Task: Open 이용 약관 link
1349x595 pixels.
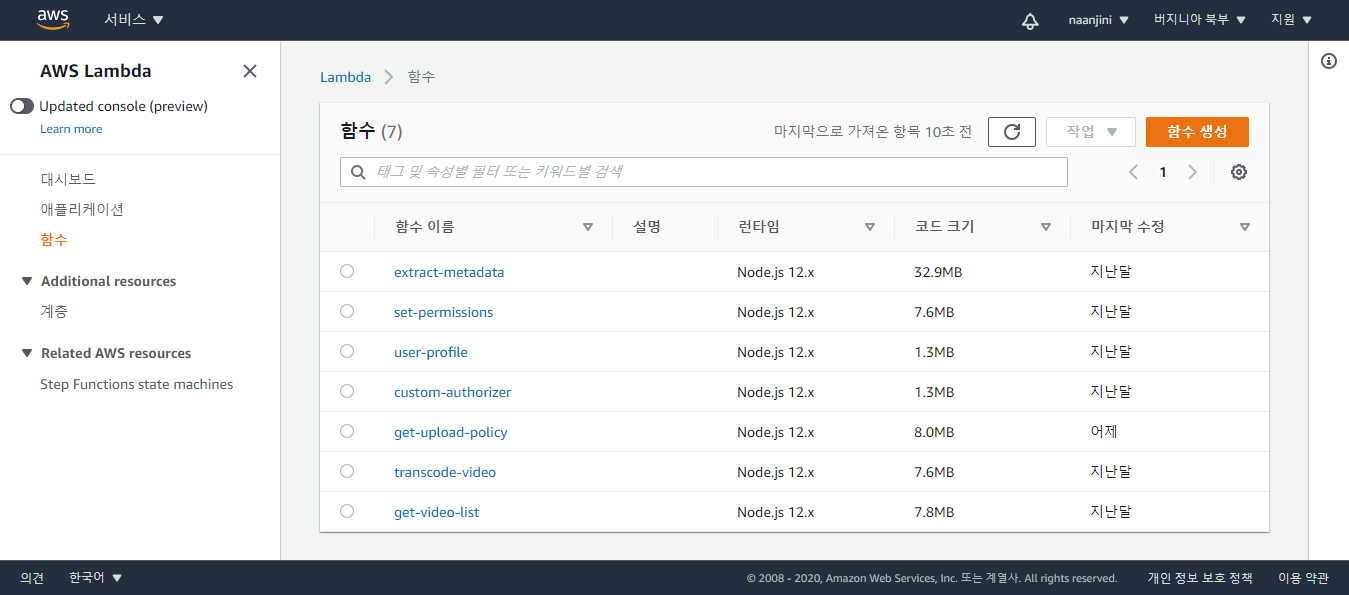Action: click(x=1303, y=578)
